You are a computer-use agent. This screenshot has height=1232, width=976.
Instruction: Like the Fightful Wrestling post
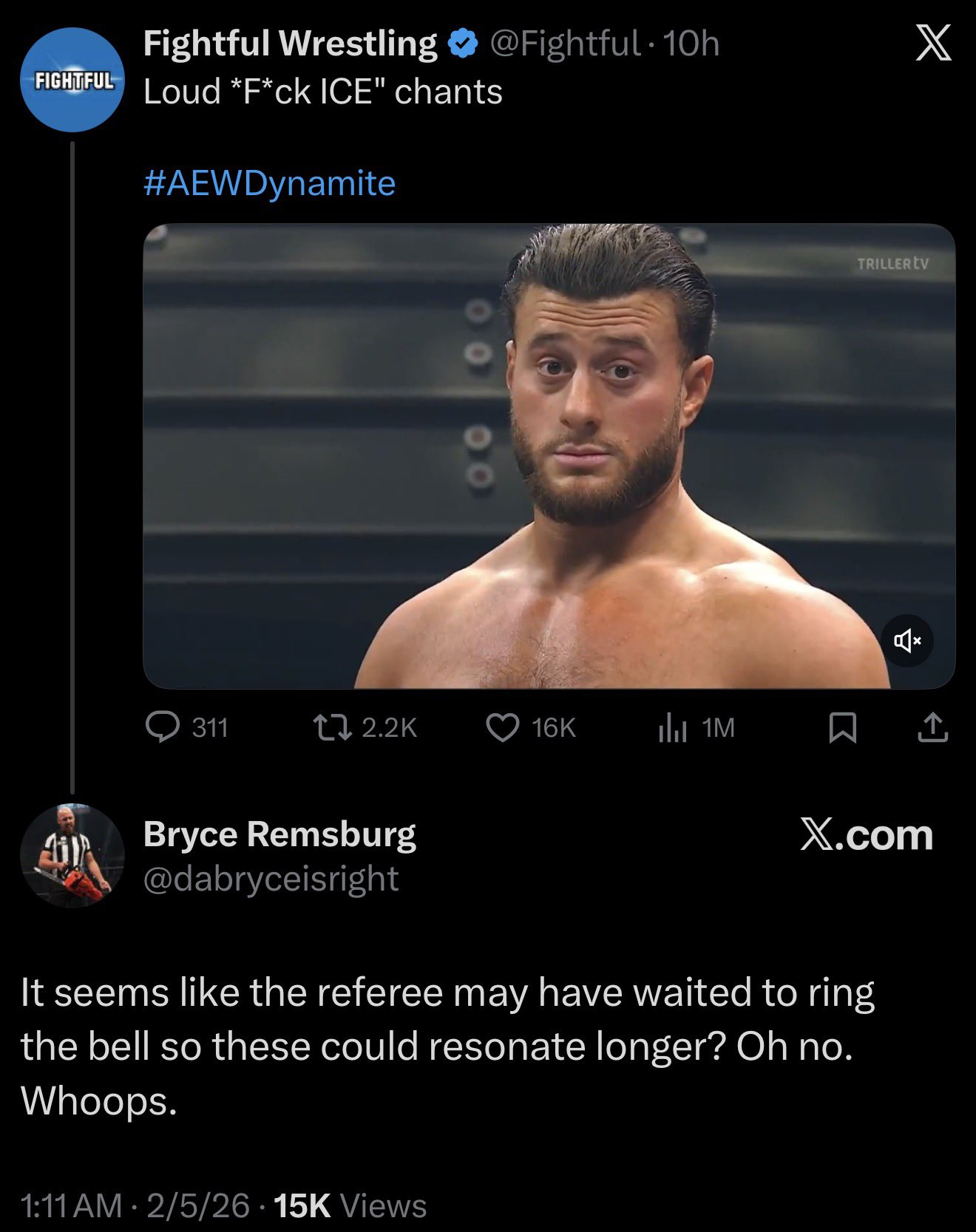point(503,727)
